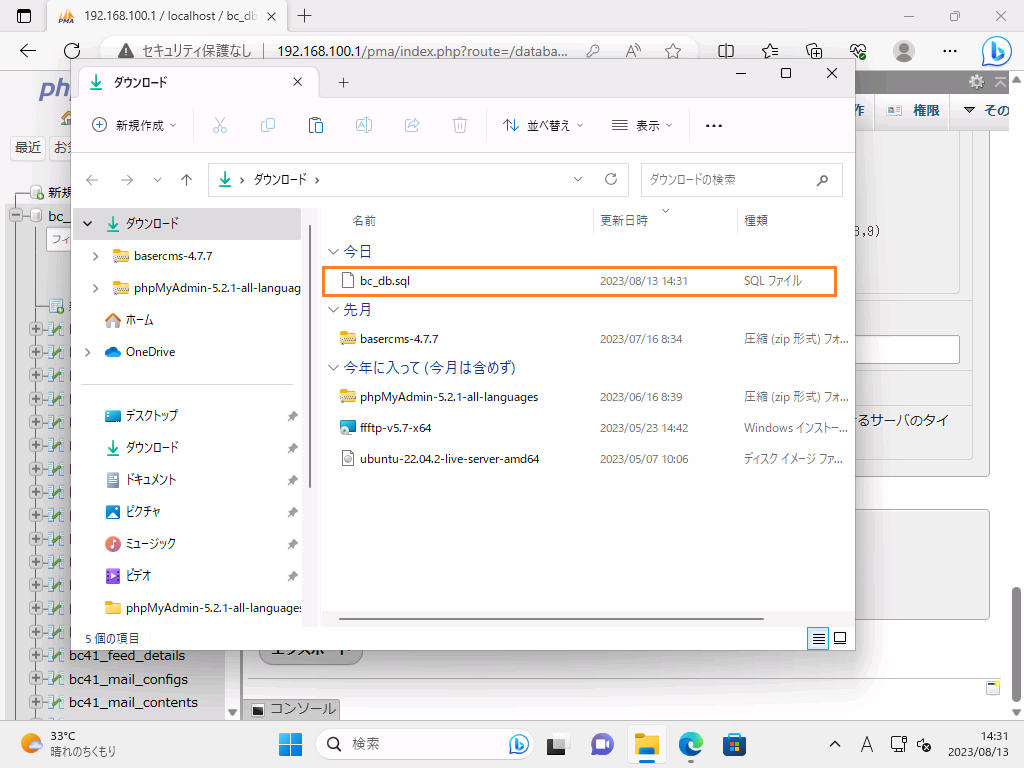Add a new Explorer tab

tap(343, 83)
